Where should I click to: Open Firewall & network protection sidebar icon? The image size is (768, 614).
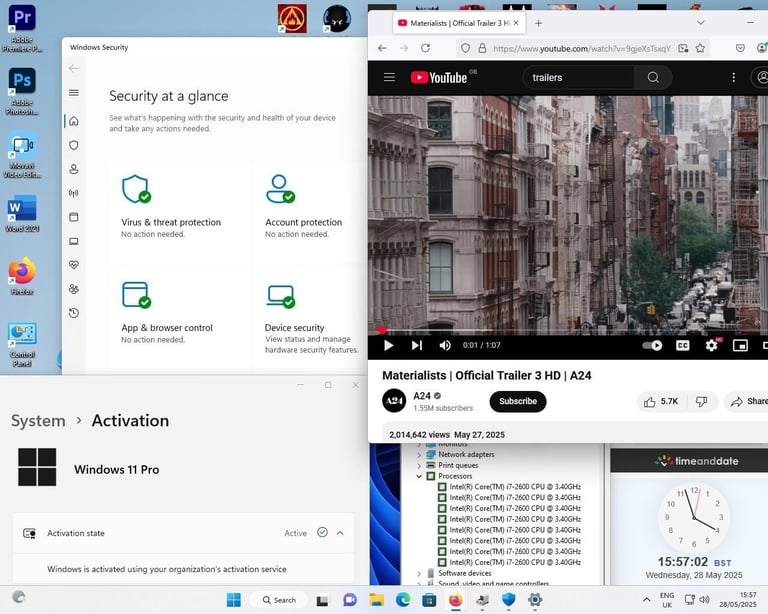[x=74, y=193]
